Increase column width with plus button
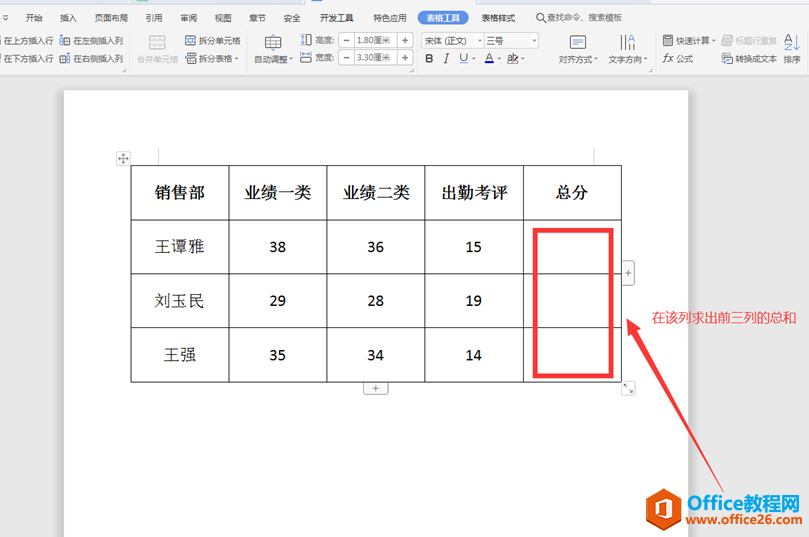The width and height of the screenshot is (809, 537). pyautogui.click(x=405, y=58)
